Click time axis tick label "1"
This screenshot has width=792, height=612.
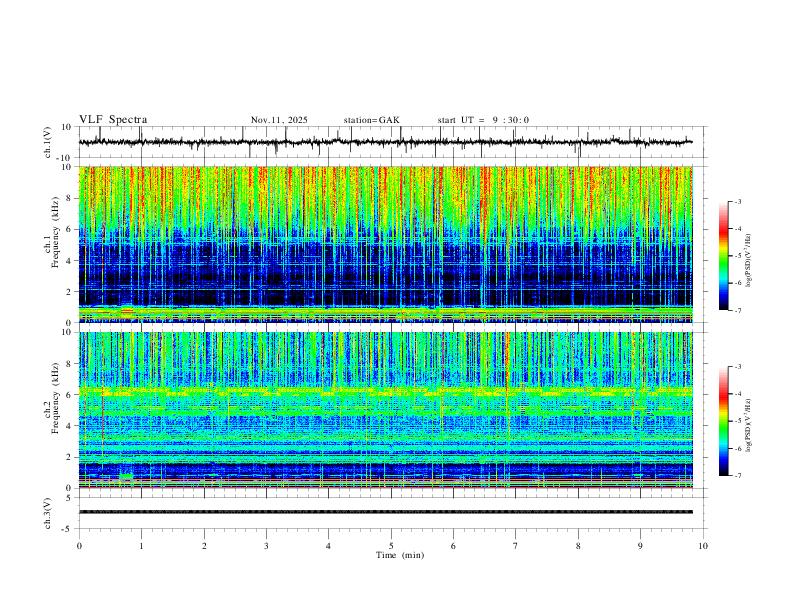coord(141,546)
